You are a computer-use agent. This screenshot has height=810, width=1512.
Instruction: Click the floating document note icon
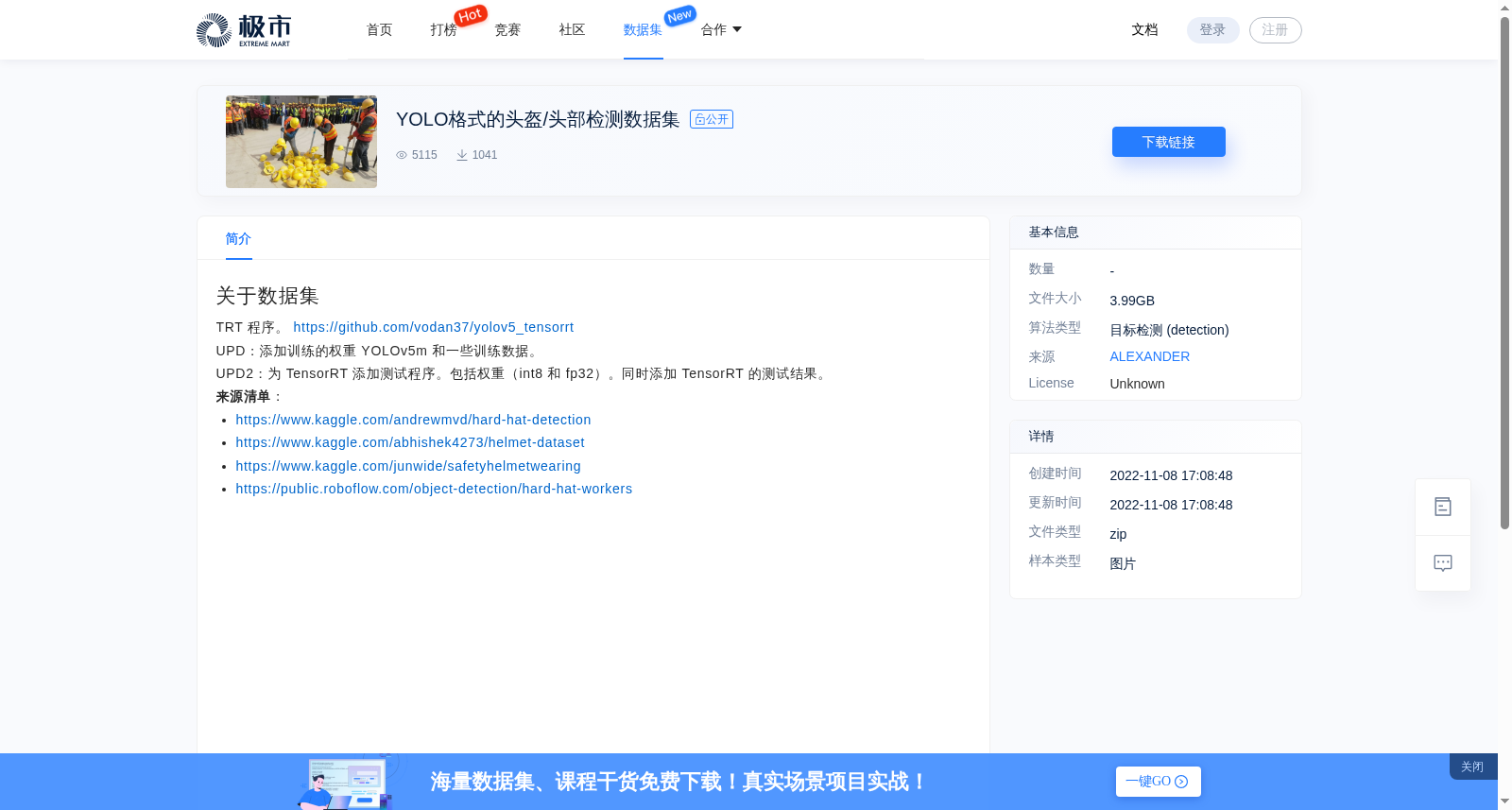(x=1443, y=507)
